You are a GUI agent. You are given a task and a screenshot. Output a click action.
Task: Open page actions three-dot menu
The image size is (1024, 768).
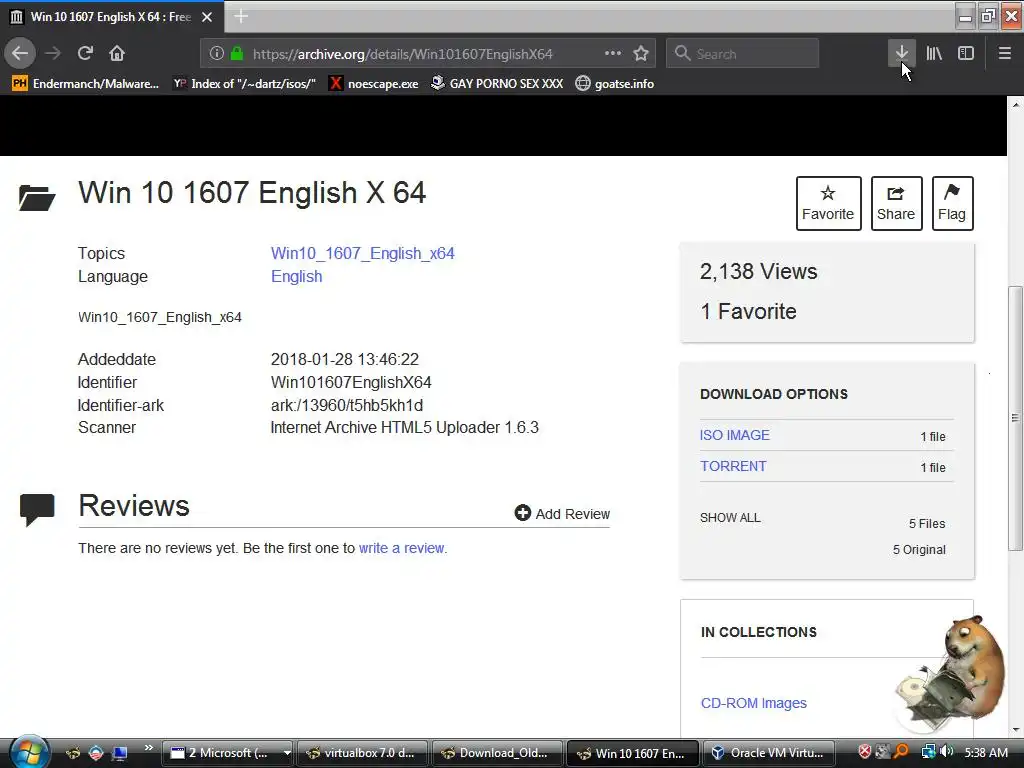pyautogui.click(x=613, y=53)
